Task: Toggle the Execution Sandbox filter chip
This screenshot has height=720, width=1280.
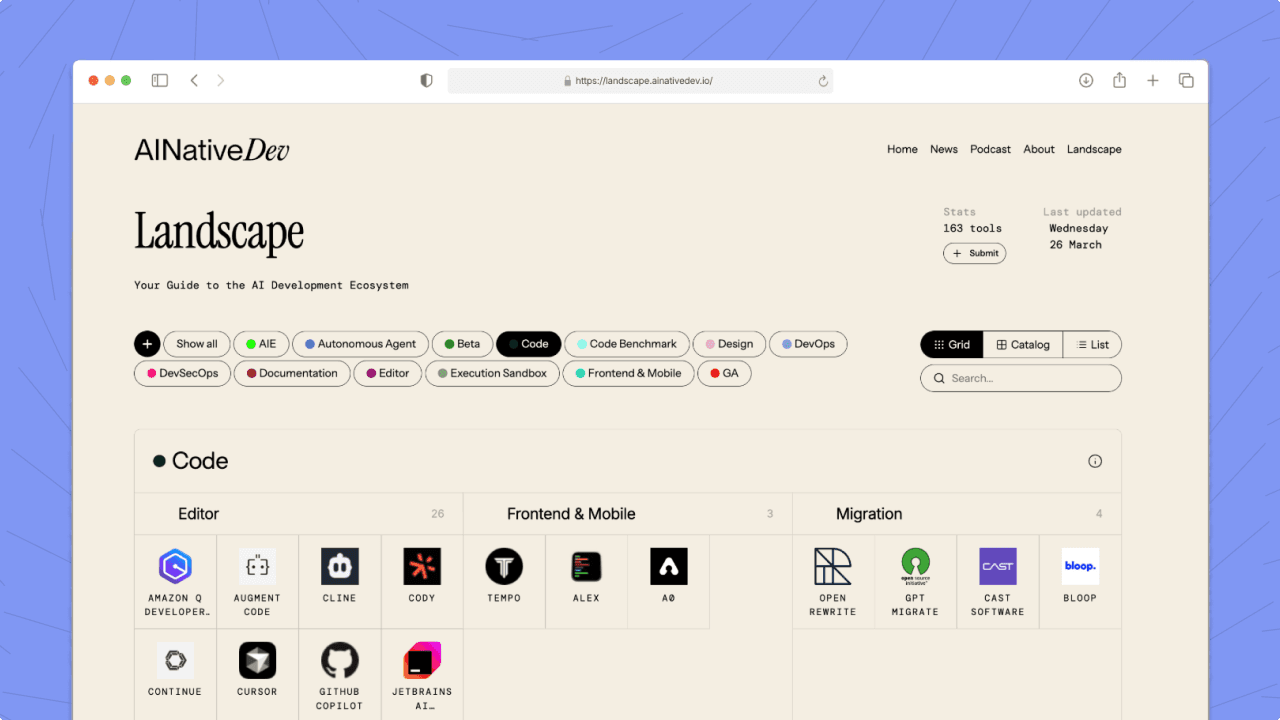Action: coord(492,374)
